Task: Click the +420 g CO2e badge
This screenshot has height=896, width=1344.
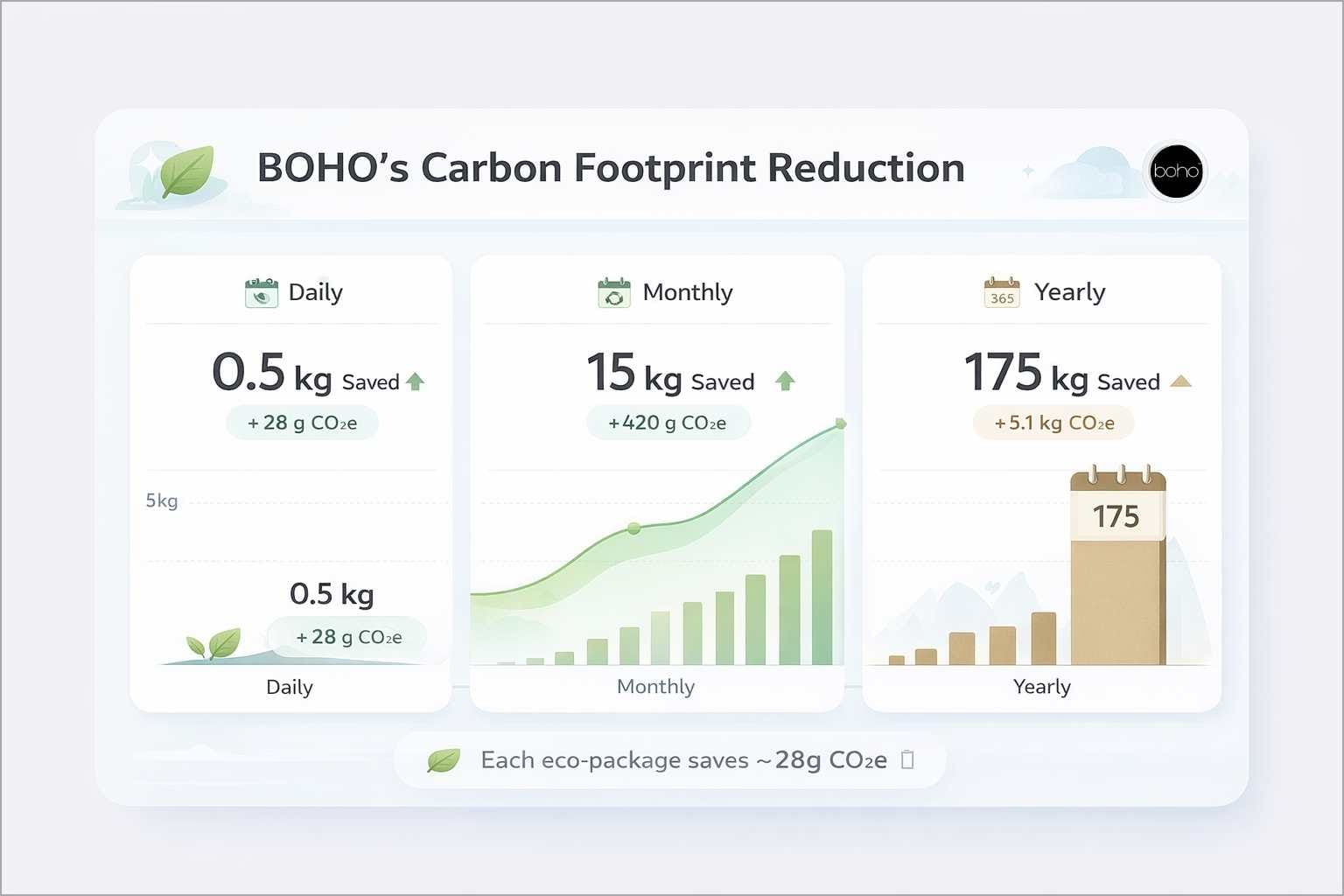Action: pos(668,423)
